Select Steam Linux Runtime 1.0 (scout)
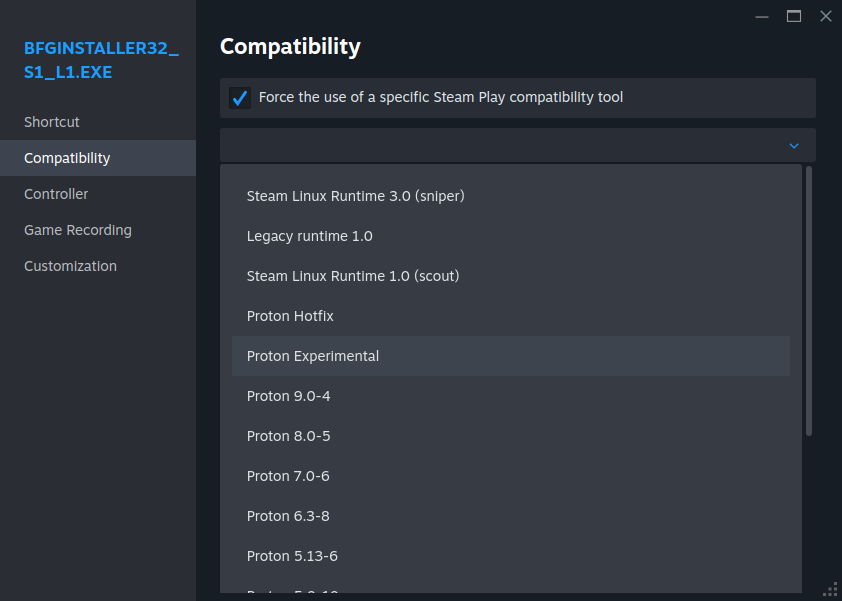842x601 pixels. coord(352,276)
